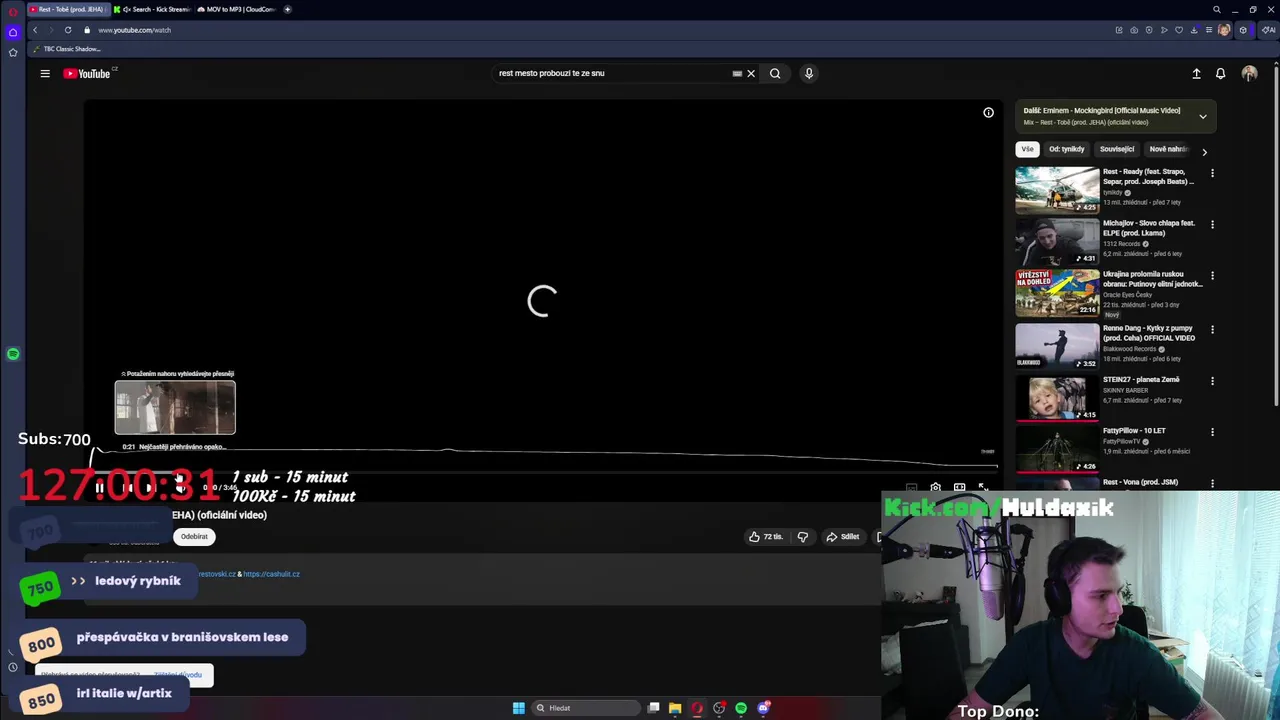Run the search with the magnifier button

(x=775, y=73)
